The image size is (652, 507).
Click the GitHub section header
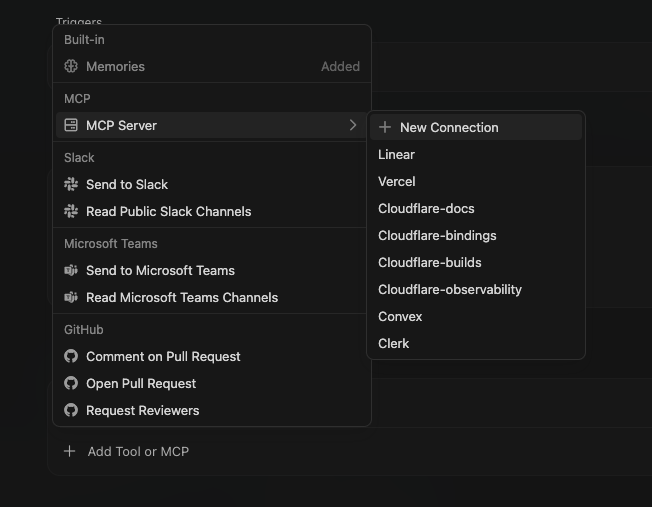[x=84, y=329]
